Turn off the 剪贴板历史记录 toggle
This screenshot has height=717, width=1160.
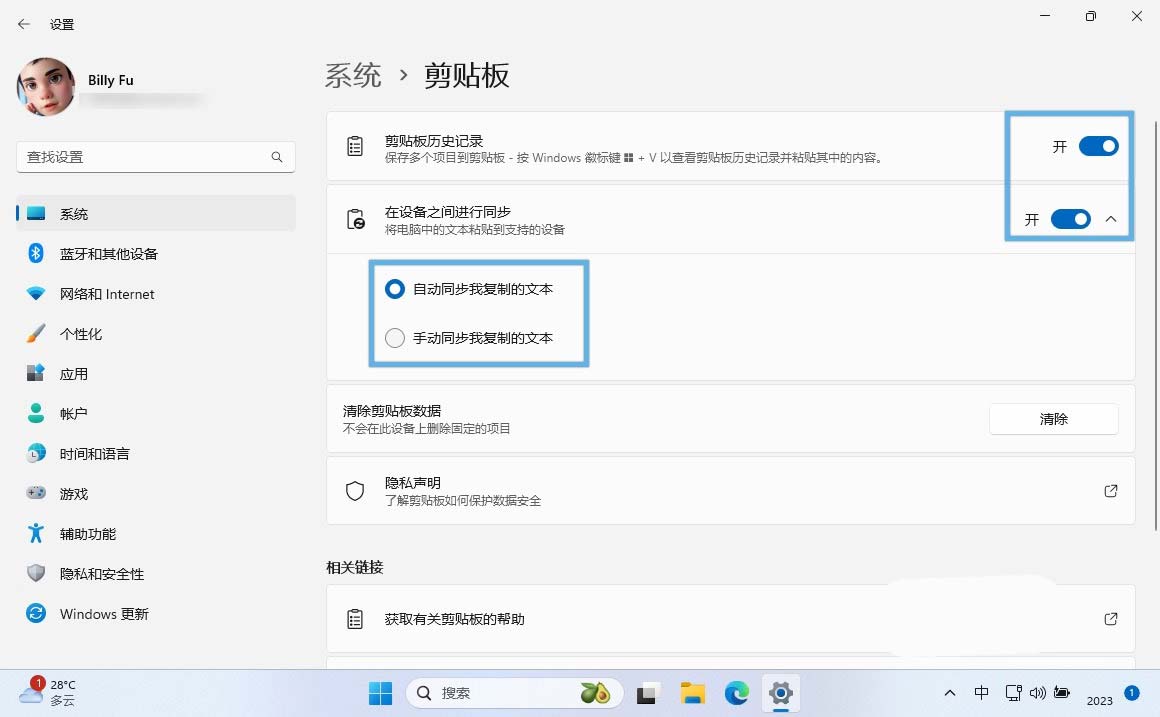coord(1098,146)
